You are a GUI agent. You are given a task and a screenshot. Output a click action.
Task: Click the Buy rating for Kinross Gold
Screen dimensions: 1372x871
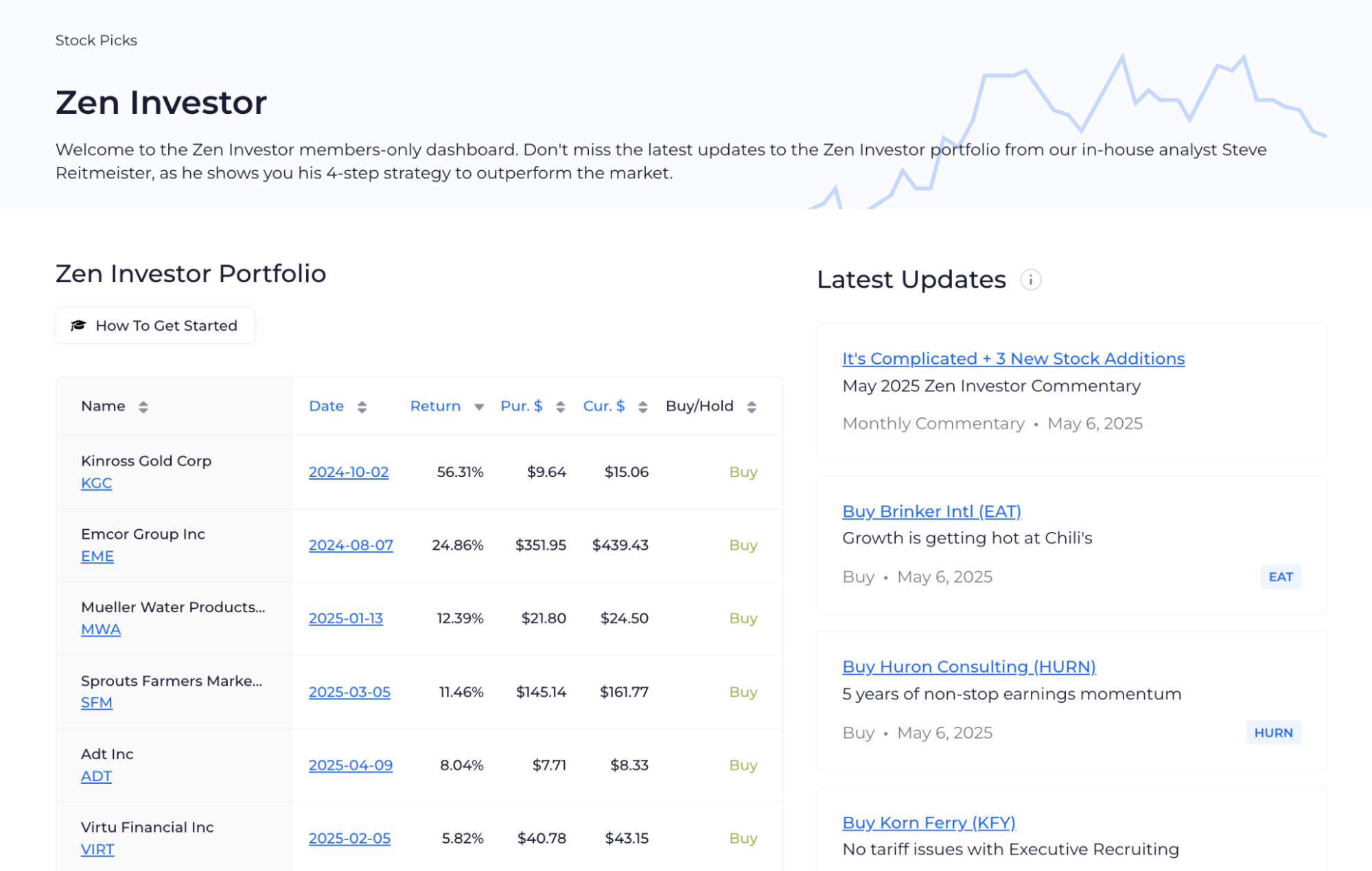point(743,472)
